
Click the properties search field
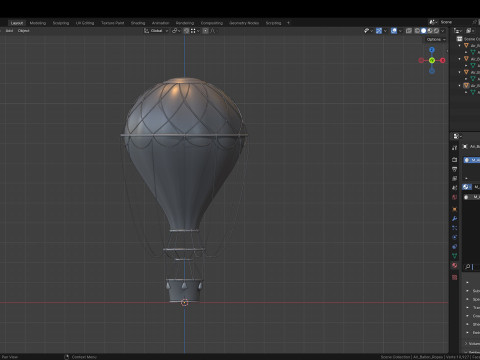[x=472, y=267]
